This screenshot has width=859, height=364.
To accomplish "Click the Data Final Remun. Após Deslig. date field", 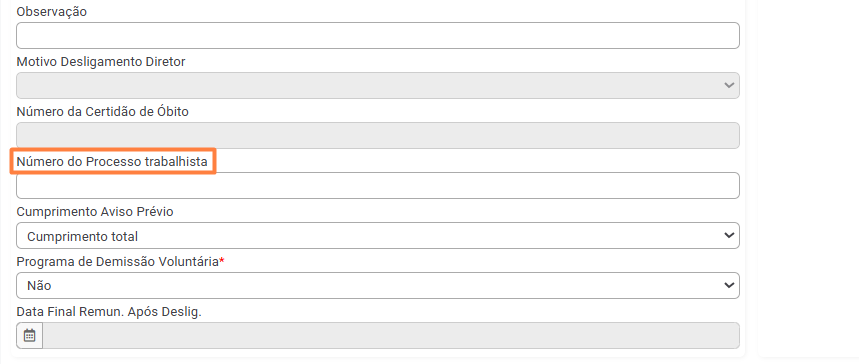I will click(x=391, y=335).
